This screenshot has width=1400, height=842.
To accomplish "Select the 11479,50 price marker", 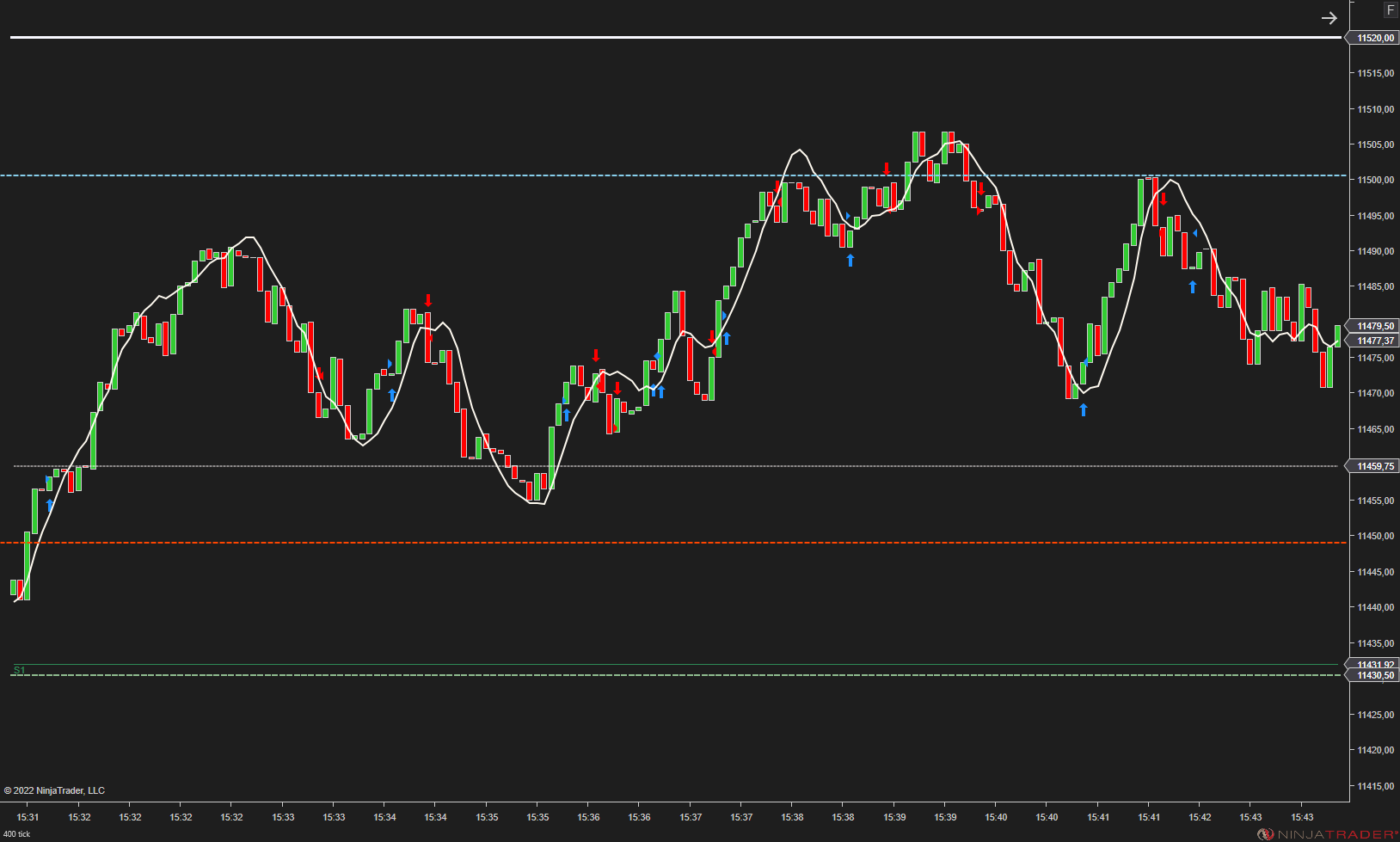I will coord(1373,326).
